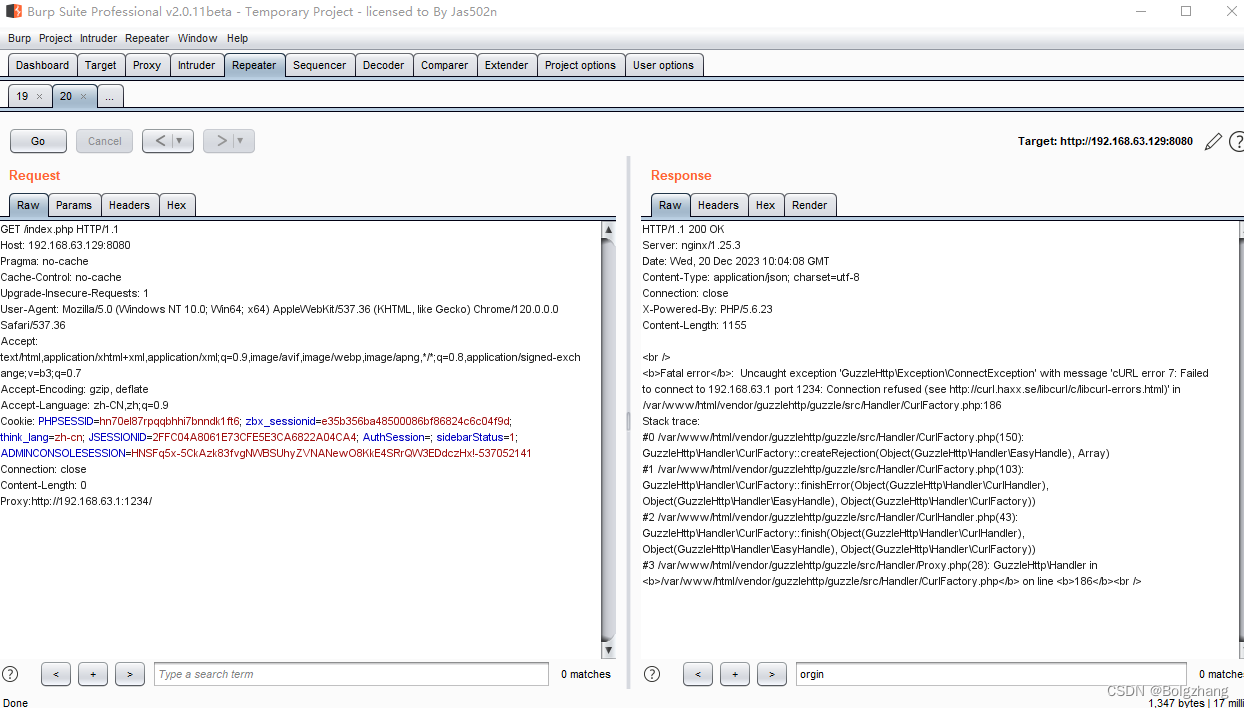The image size is (1244, 708).
Task: Add new Repeater tab with ellipsis
Action: tap(110, 97)
